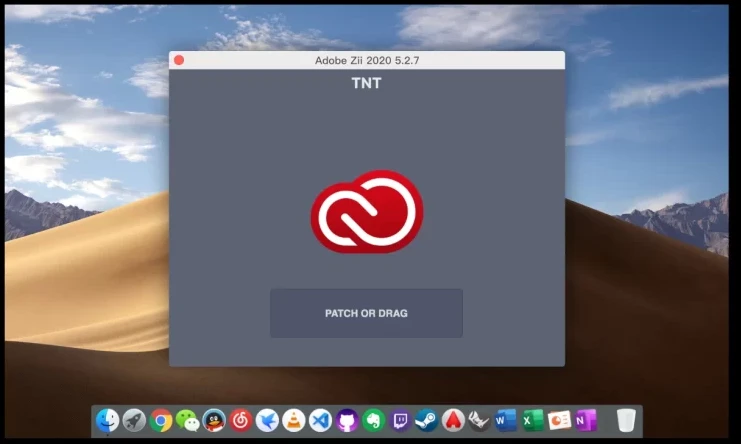Screen dimensions: 741x444
Task: Click the PATCH OR DRAG button
Action: tap(366, 313)
